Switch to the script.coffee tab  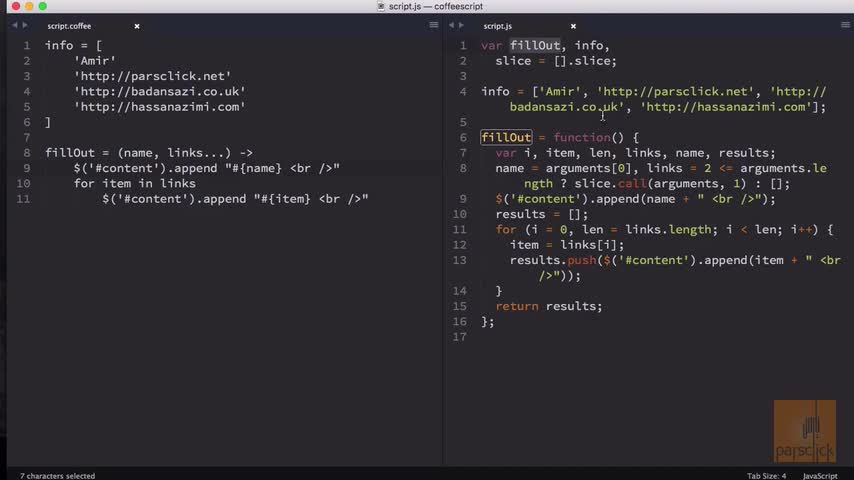click(x=69, y=26)
